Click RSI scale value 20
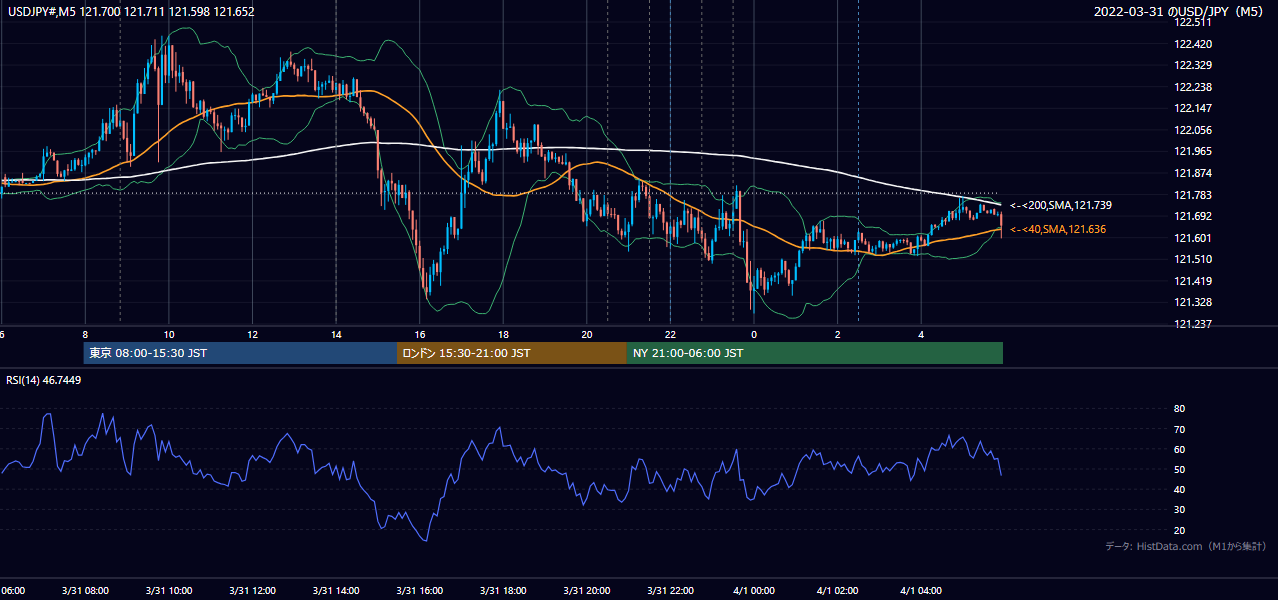The height and width of the screenshot is (600, 1278). coord(1180,530)
